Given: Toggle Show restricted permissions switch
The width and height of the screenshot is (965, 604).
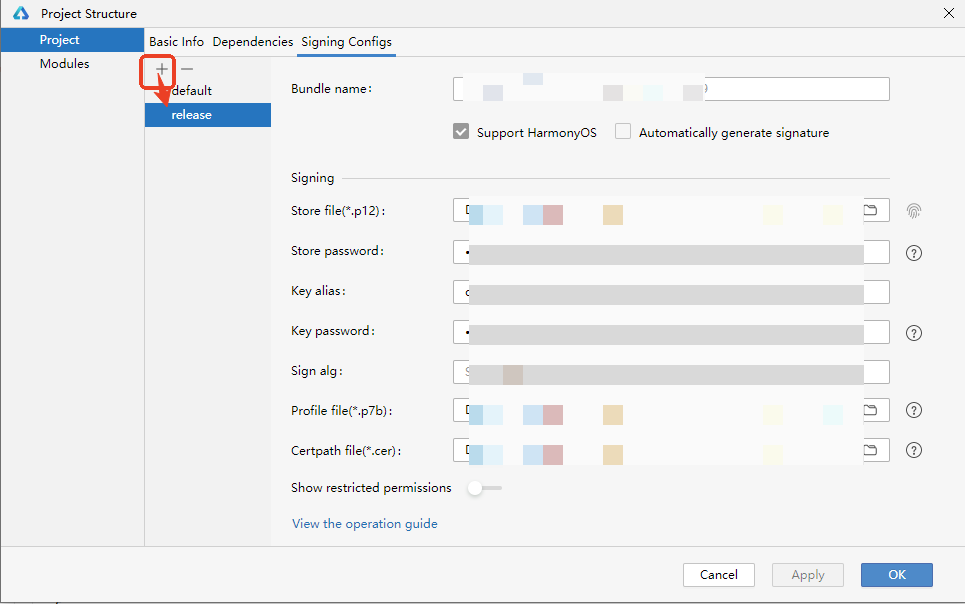Looking at the screenshot, I should [485, 488].
